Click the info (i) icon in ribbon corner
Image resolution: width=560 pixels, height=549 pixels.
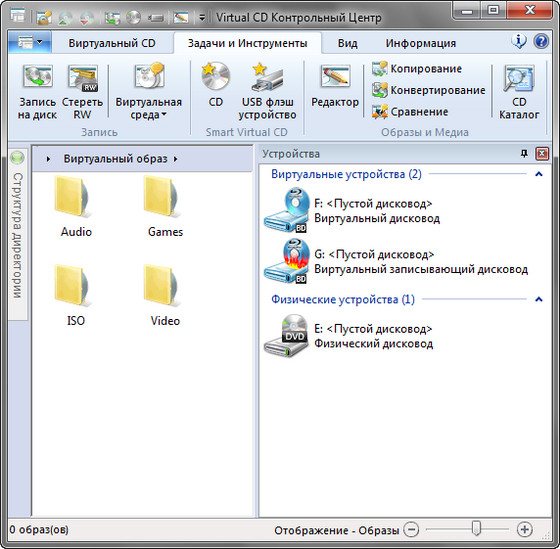[x=519, y=41]
